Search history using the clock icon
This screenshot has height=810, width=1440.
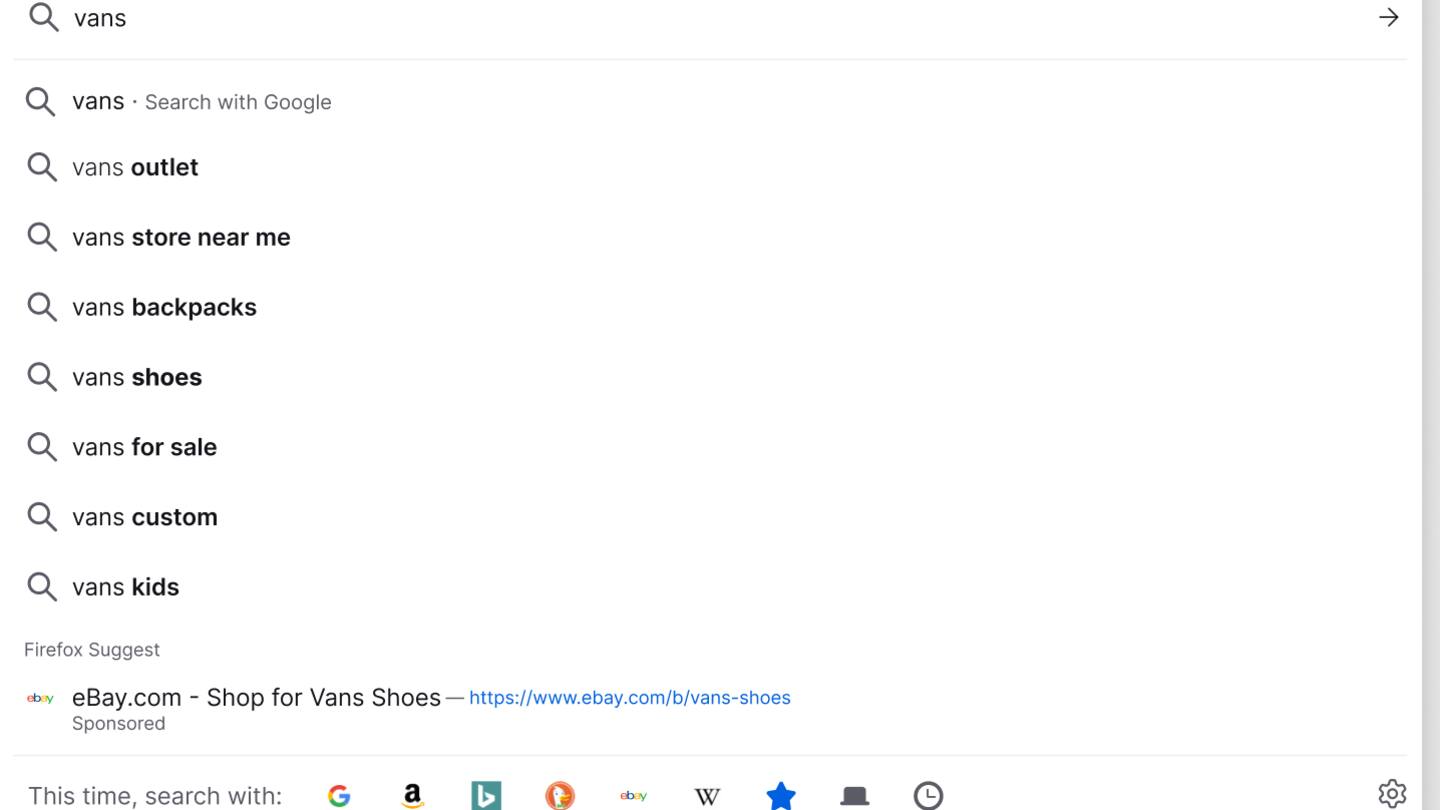(928, 796)
